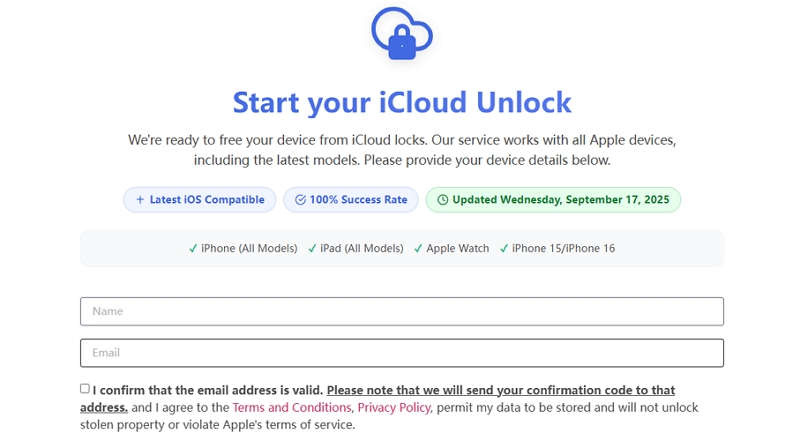Click 'I confirm that the email address is valid' text
The width and height of the screenshot is (800, 441).
coord(208,390)
